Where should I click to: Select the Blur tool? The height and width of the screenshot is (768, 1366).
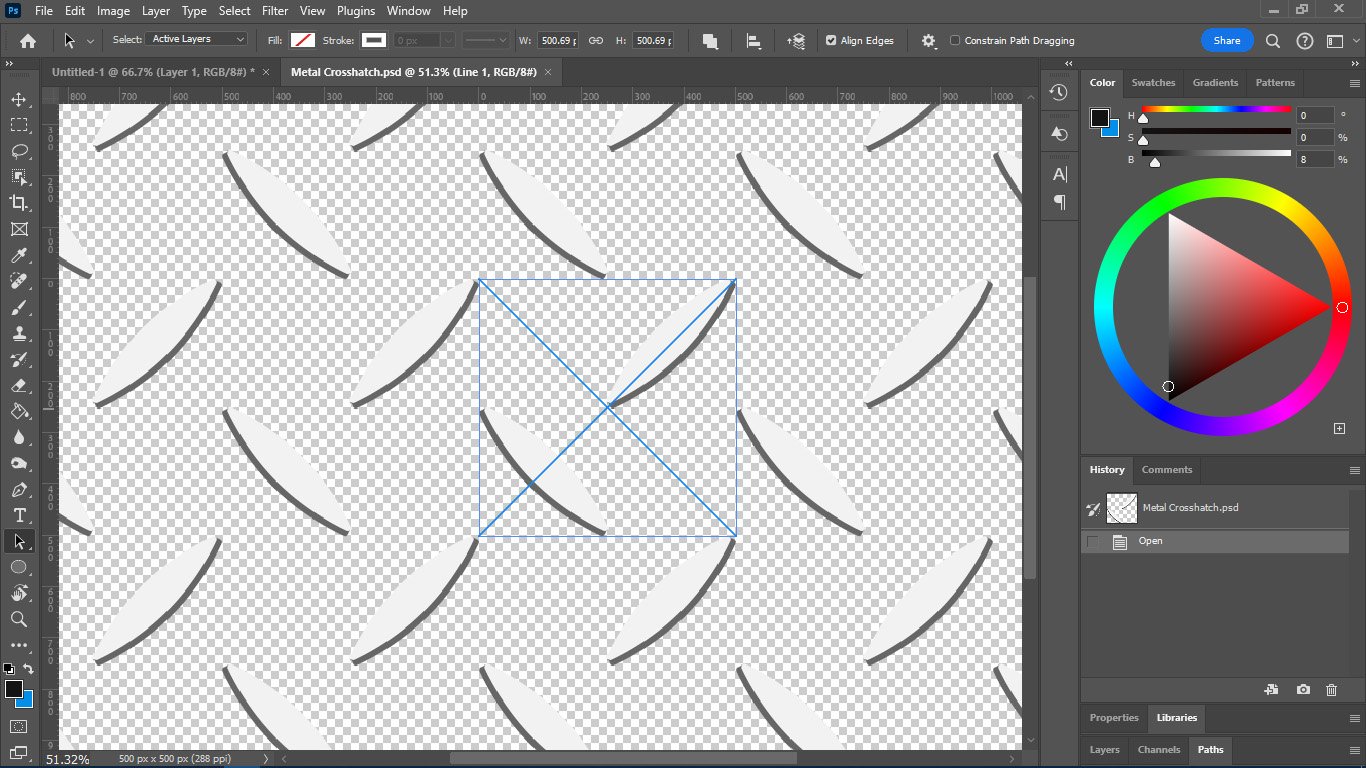pos(18,438)
